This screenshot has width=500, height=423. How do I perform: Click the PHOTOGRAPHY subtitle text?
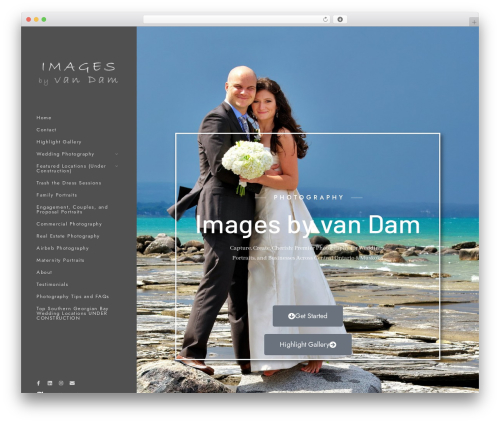click(308, 197)
